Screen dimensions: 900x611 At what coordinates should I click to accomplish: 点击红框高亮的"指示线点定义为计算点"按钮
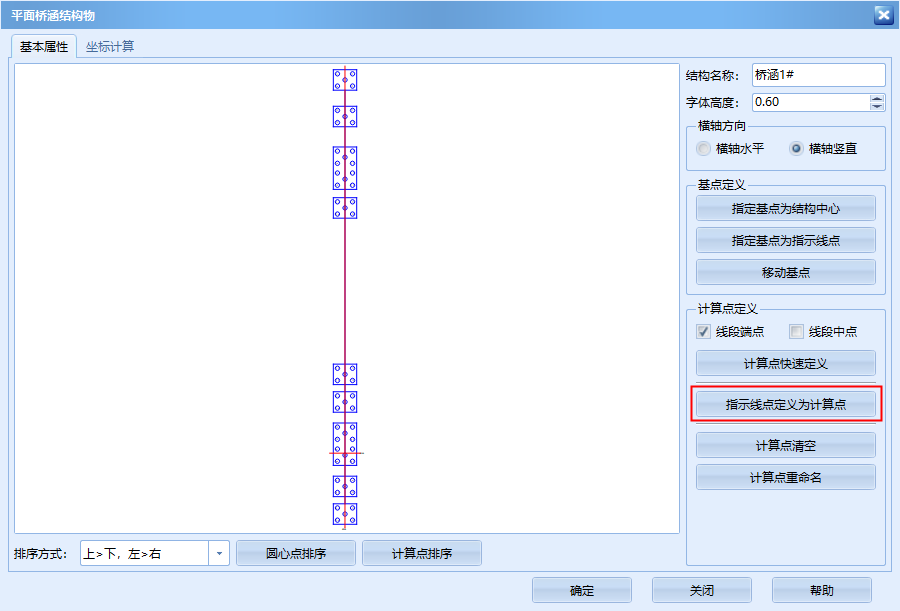pos(785,403)
